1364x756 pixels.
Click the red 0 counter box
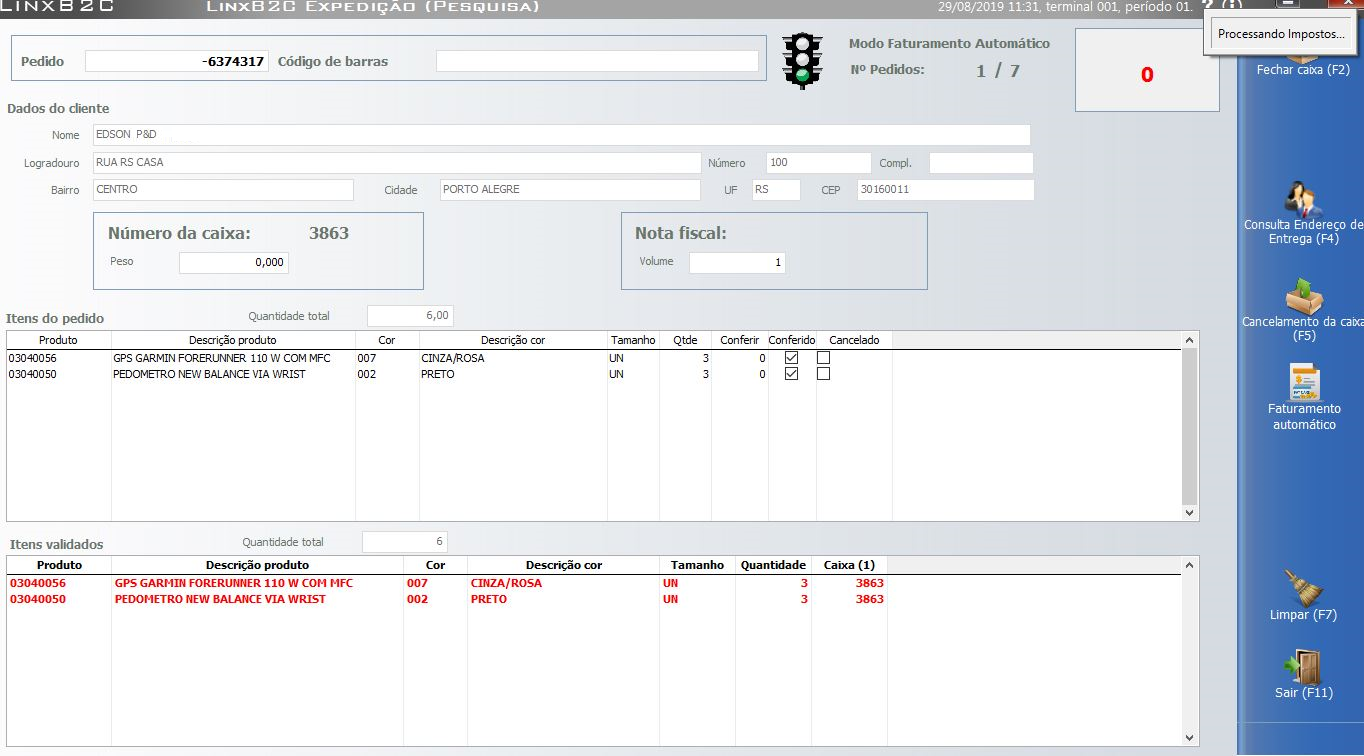(x=1147, y=70)
